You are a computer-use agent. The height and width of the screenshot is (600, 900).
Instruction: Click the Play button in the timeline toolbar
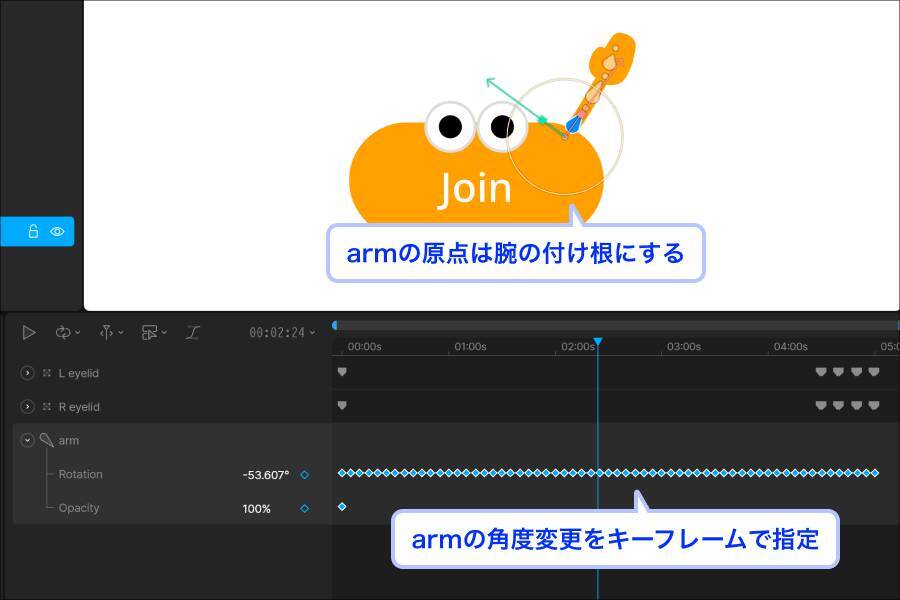click(x=28, y=332)
